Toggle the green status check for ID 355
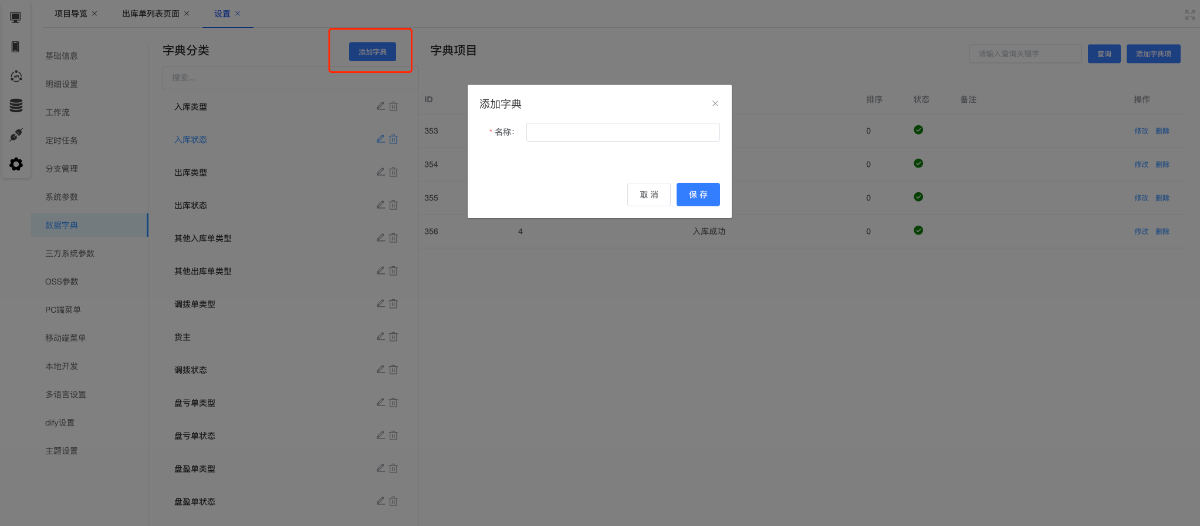Screen dimensions: 1200x526 (918, 197)
